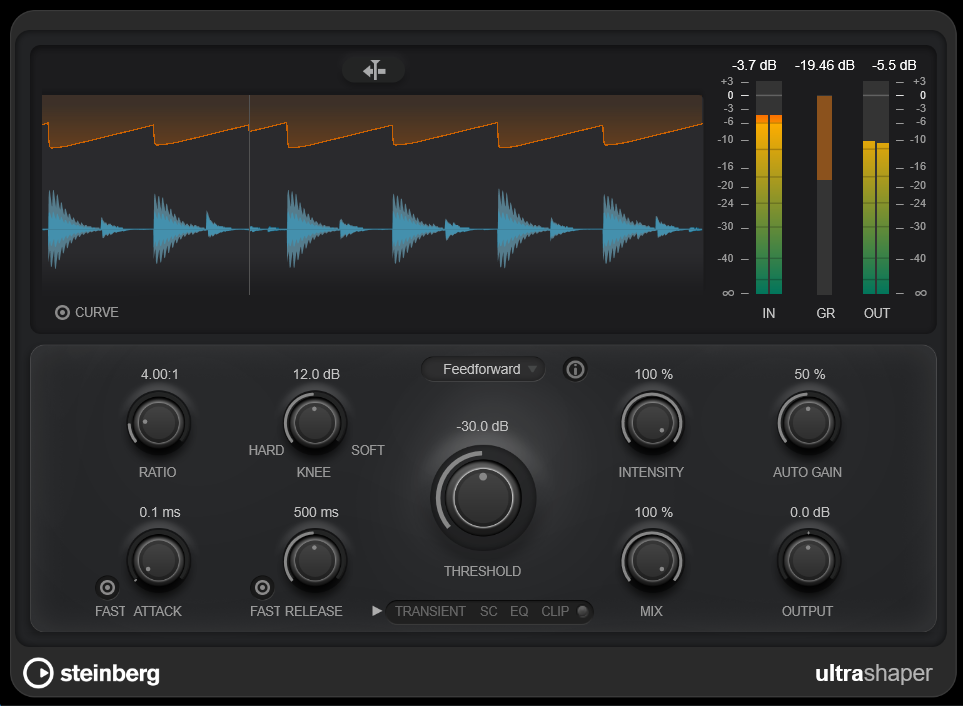The height and width of the screenshot is (706, 963).
Task: Open the SC tab
Action: (x=488, y=611)
